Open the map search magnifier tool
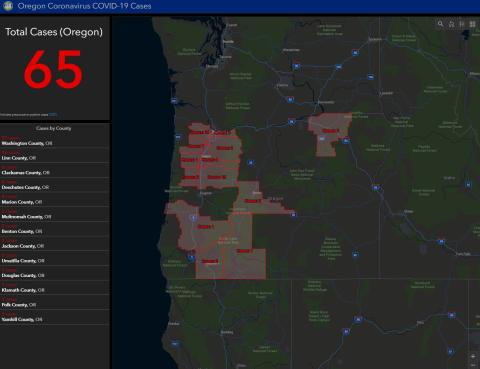The height and width of the screenshot is (369, 480). 441,24
